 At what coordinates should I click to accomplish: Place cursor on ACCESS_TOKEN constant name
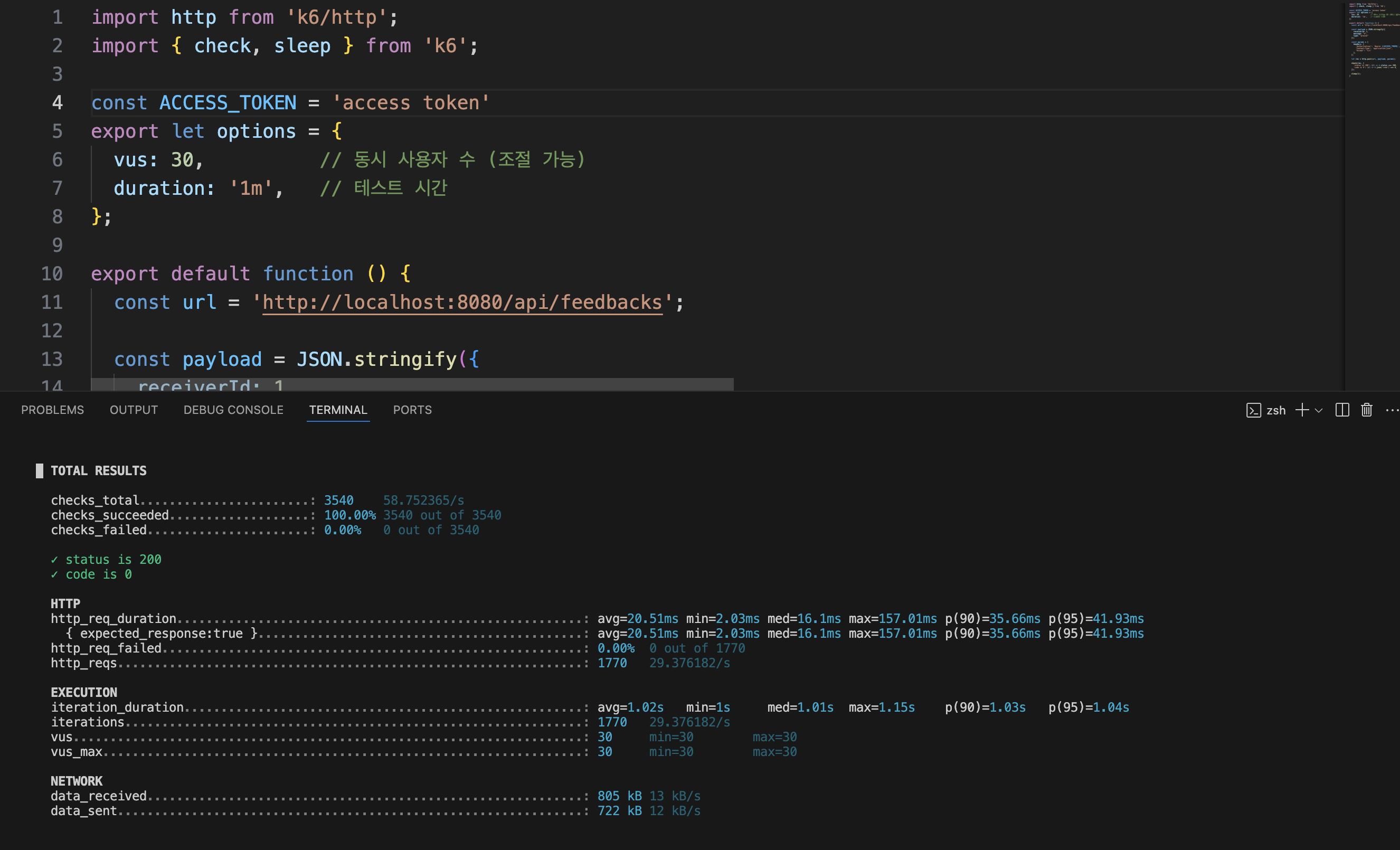[228, 103]
